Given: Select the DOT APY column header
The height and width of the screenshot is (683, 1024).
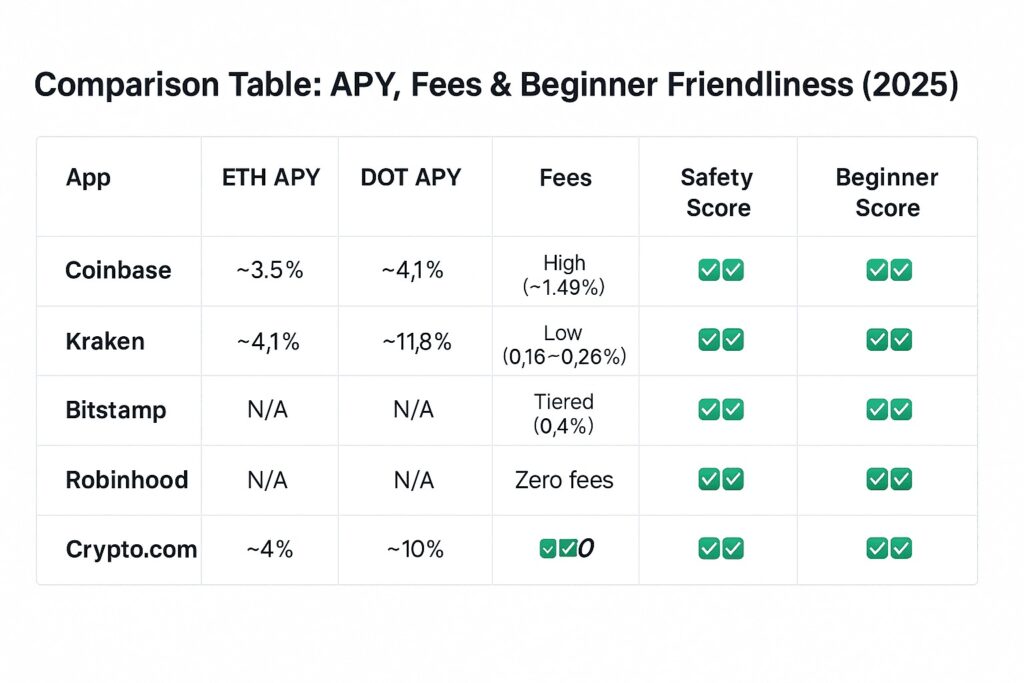Looking at the screenshot, I should coord(411,178).
